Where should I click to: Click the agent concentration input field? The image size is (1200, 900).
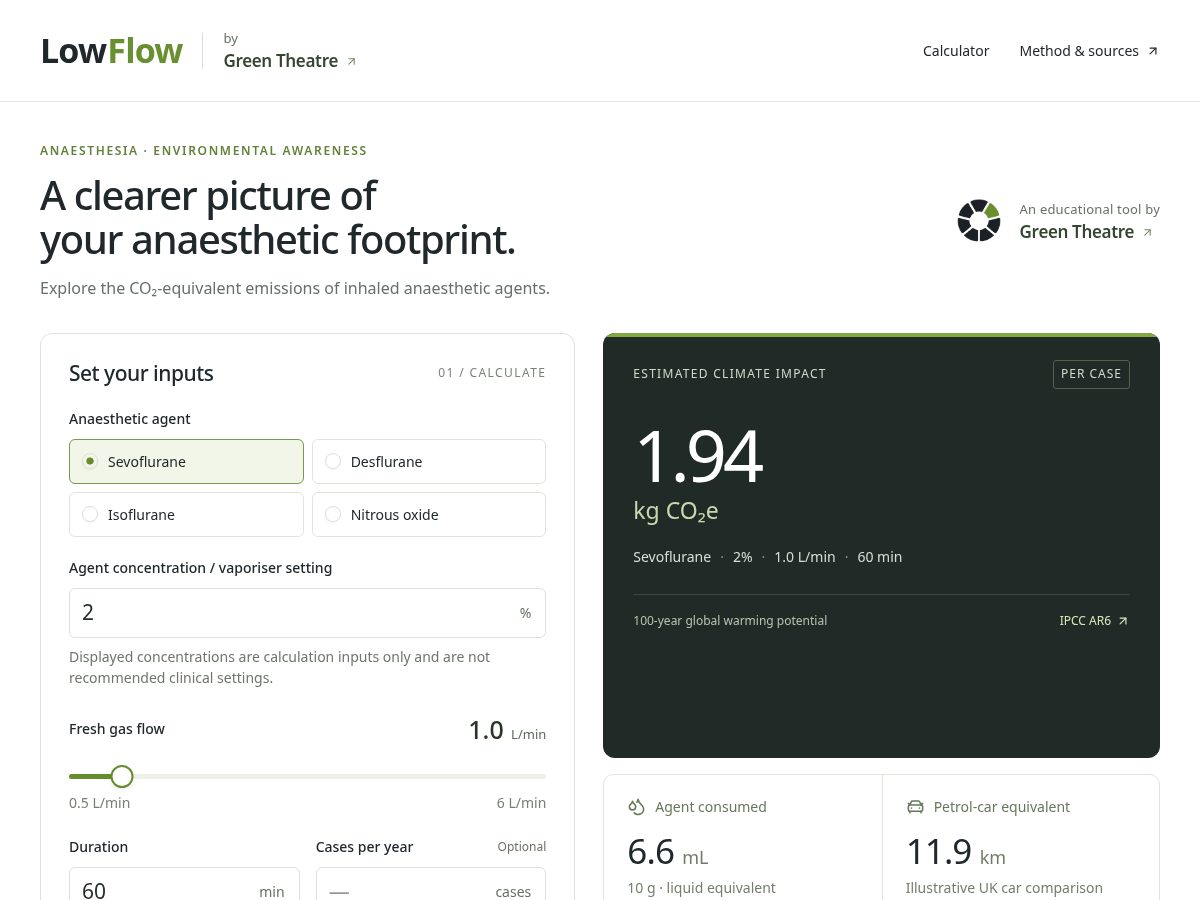(307, 613)
